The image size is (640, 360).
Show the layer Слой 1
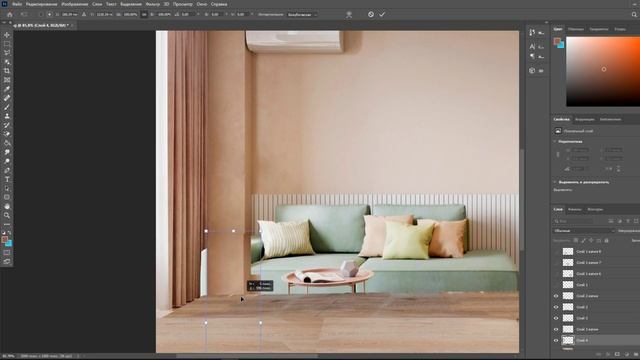click(556, 285)
